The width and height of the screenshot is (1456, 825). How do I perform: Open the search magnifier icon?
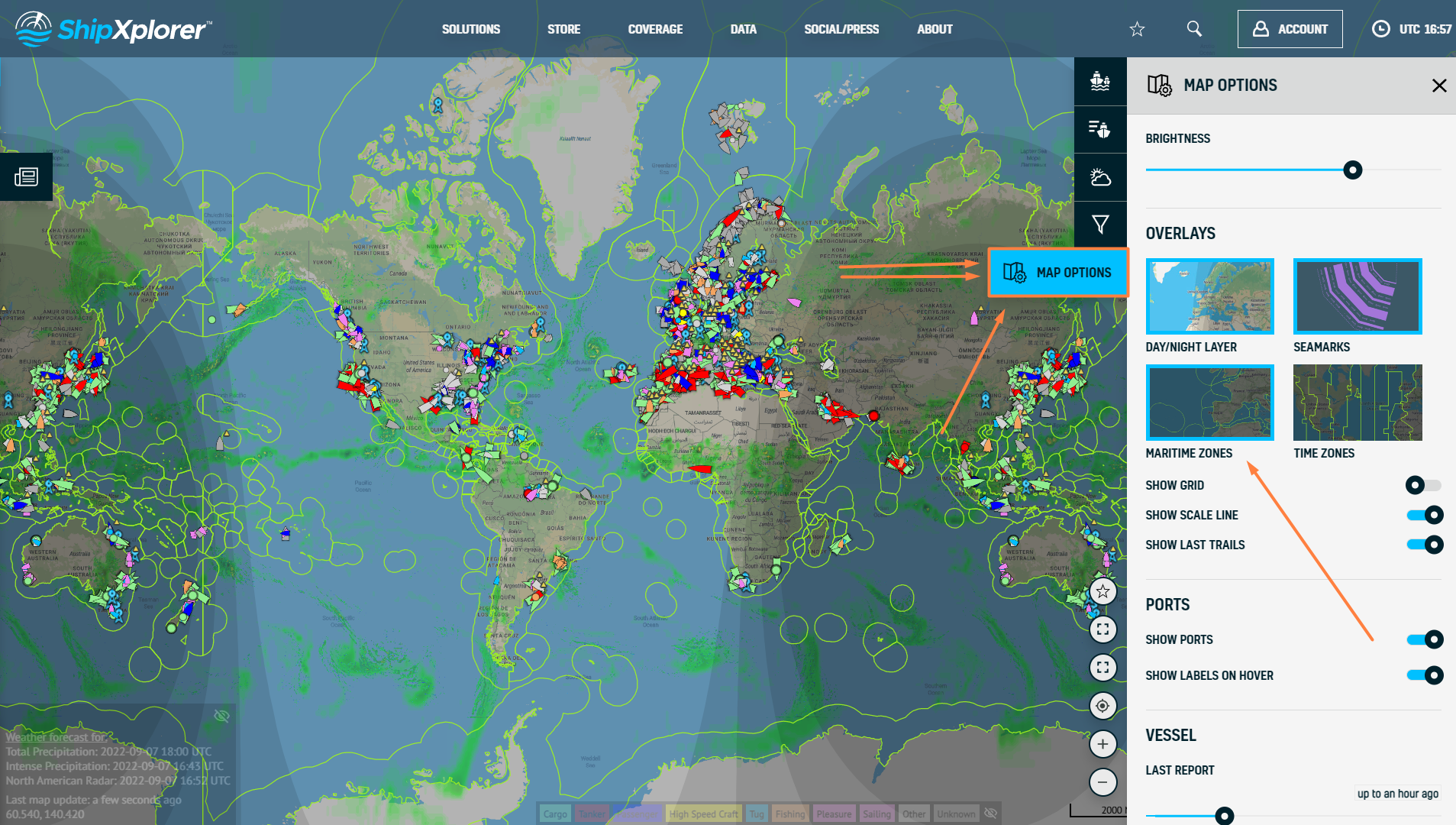point(1194,29)
